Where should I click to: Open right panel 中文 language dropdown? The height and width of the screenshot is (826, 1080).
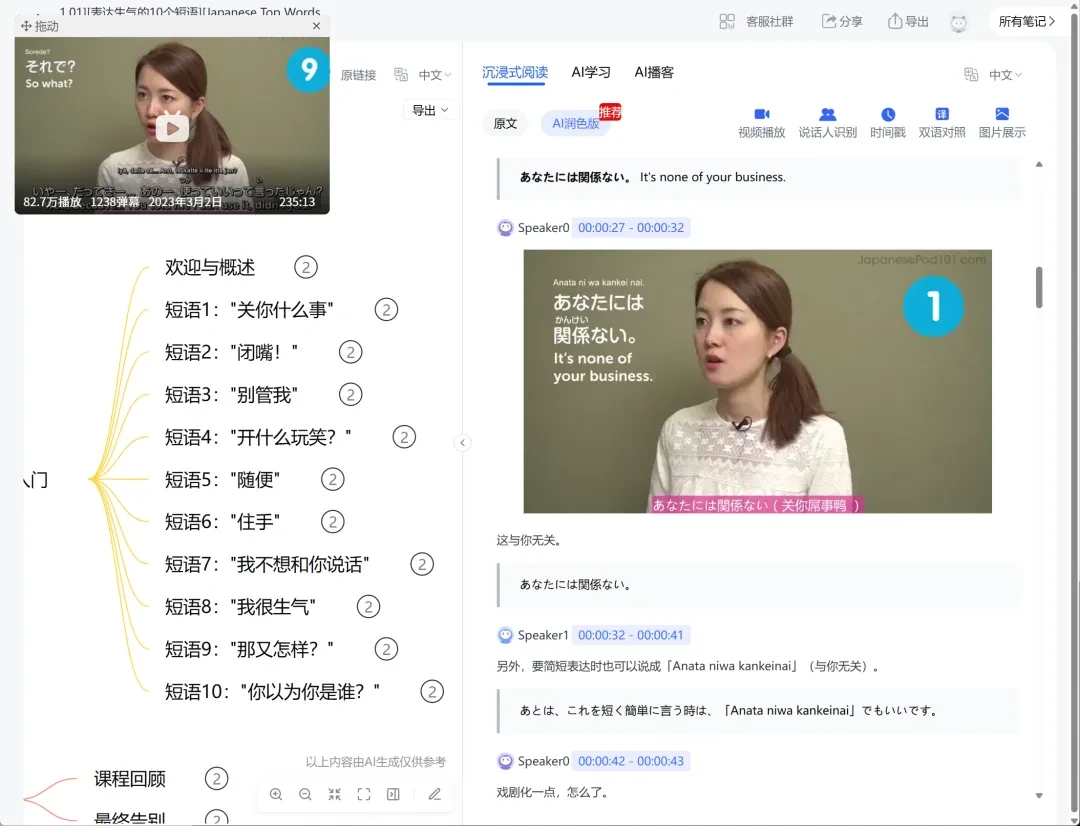(x=1006, y=75)
